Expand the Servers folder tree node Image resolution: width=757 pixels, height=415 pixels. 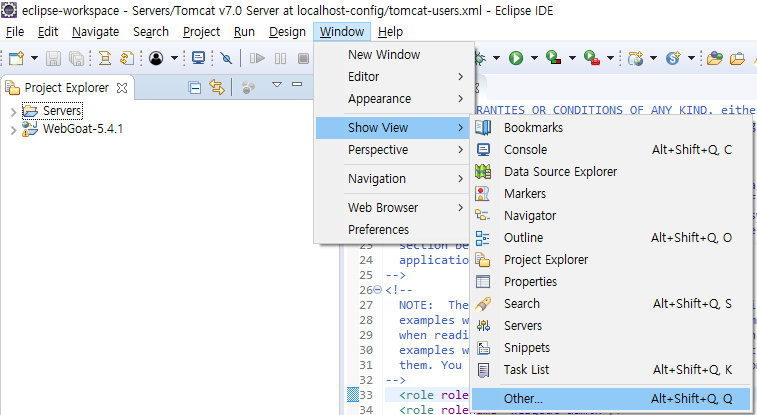14,111
